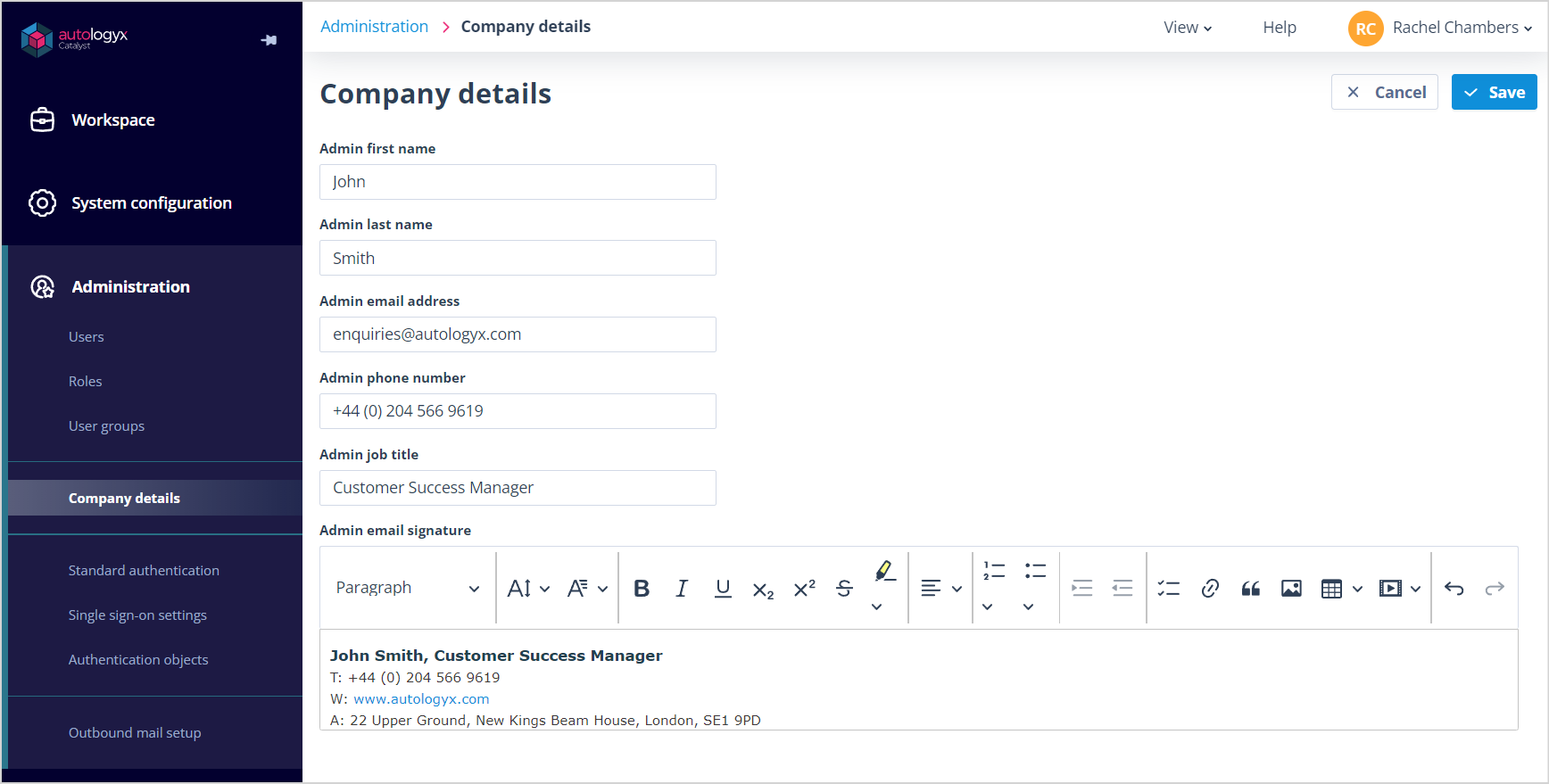Open Outbound mail setup
The height and width of the screenshot is (784, 1549).
click(x=135, y=732)
